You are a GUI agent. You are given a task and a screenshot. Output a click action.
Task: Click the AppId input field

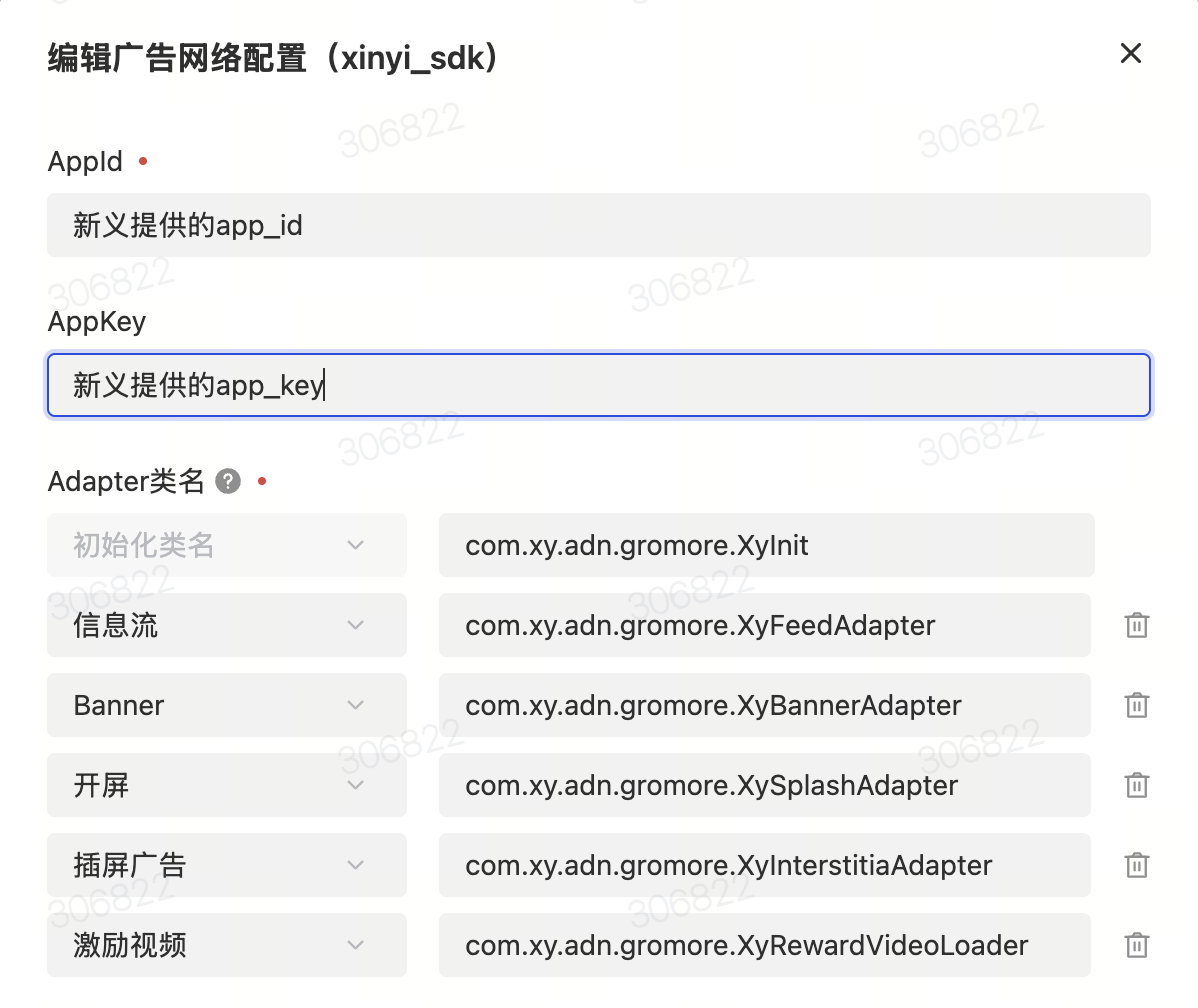coord(598,226)
